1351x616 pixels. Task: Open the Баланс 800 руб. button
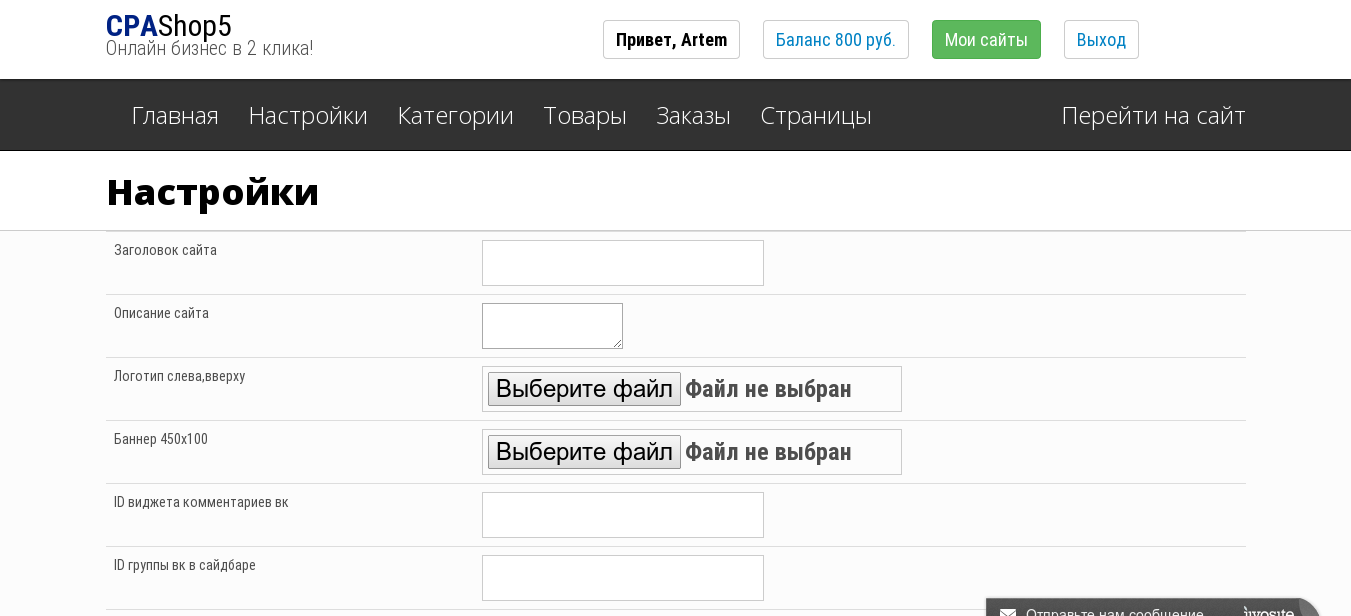(835, 40)
